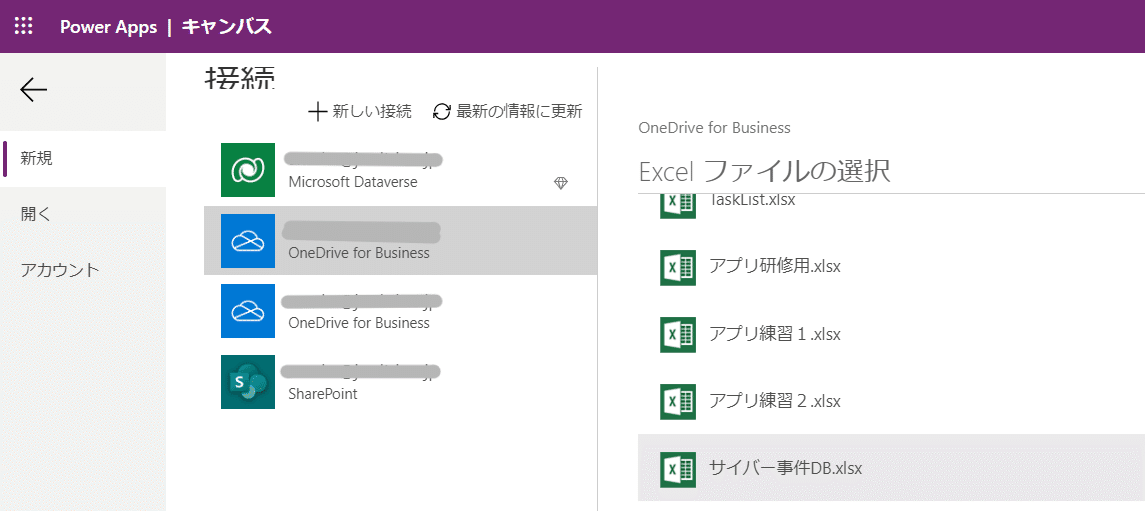1145x511 pixels.
Task: Open the アカウント menu item
Action: [x=83, y=270]
